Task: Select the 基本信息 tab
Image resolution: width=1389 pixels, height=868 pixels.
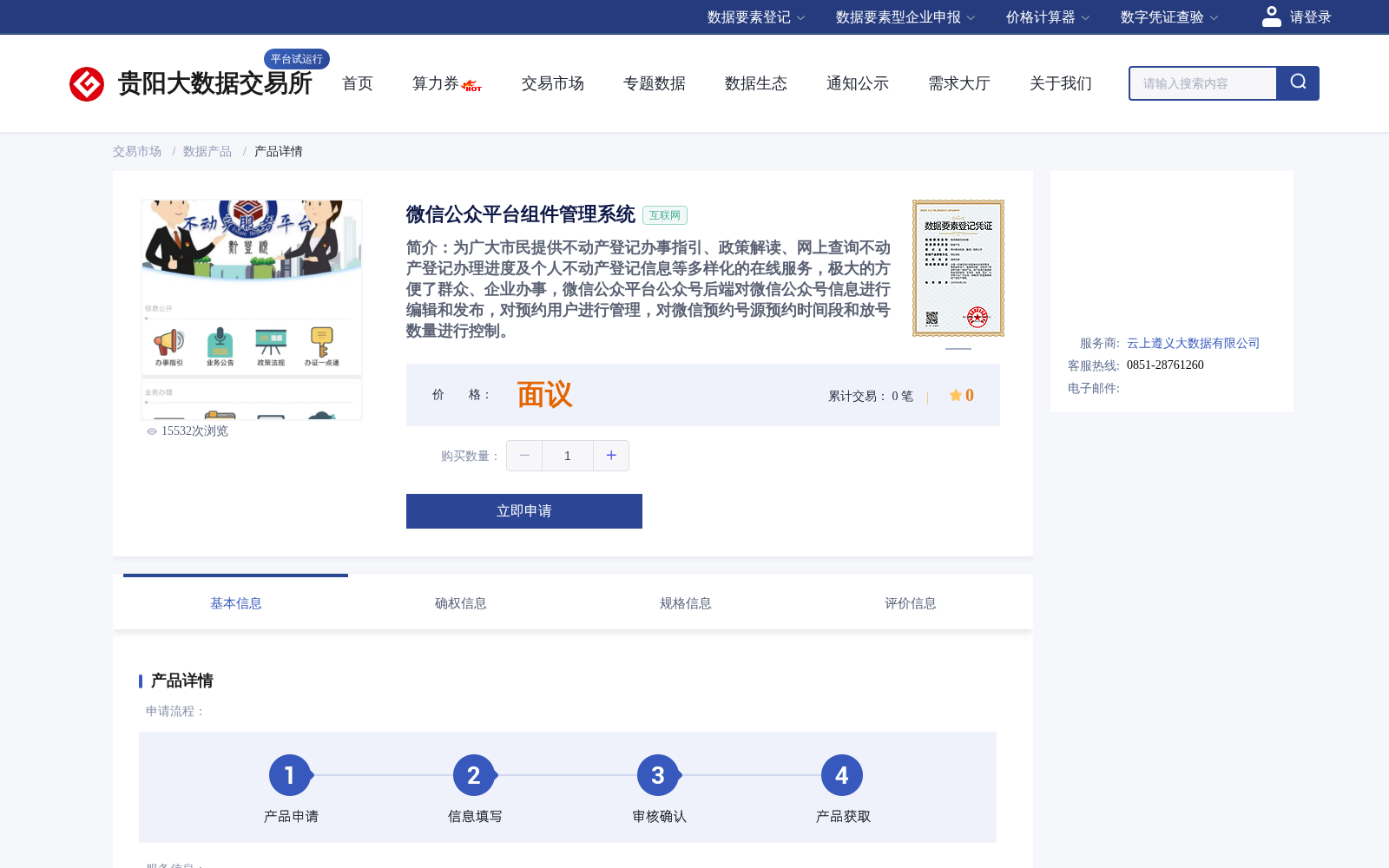Action: pos(236,603)
